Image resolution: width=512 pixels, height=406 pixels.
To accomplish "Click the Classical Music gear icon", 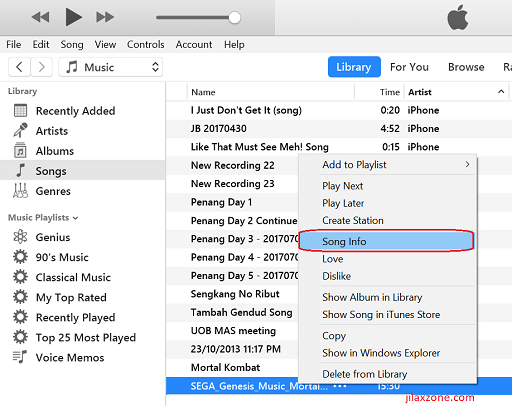I will click(20, 277).
